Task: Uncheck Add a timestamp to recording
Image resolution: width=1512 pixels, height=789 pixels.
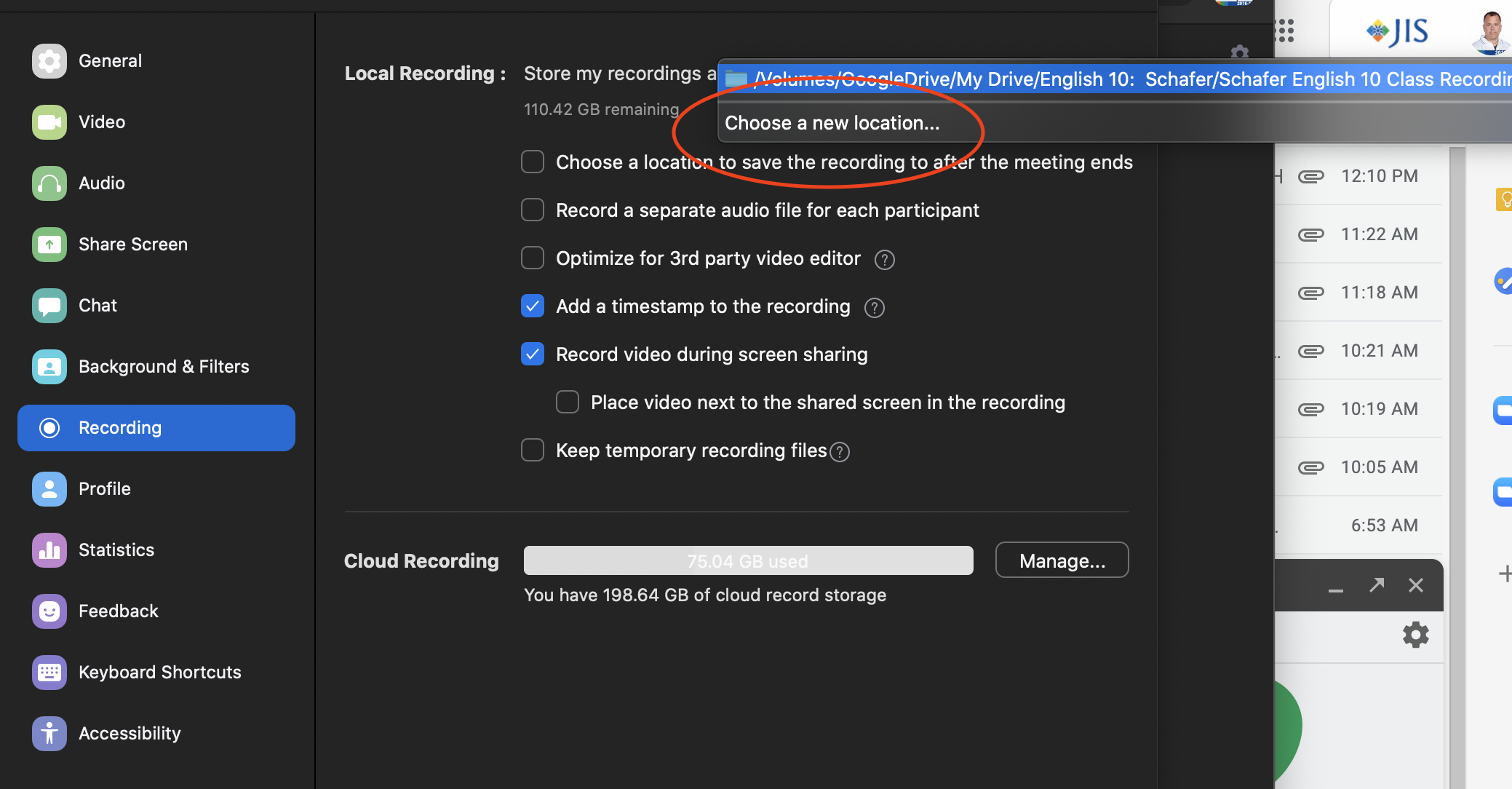Action: [533, 306]
